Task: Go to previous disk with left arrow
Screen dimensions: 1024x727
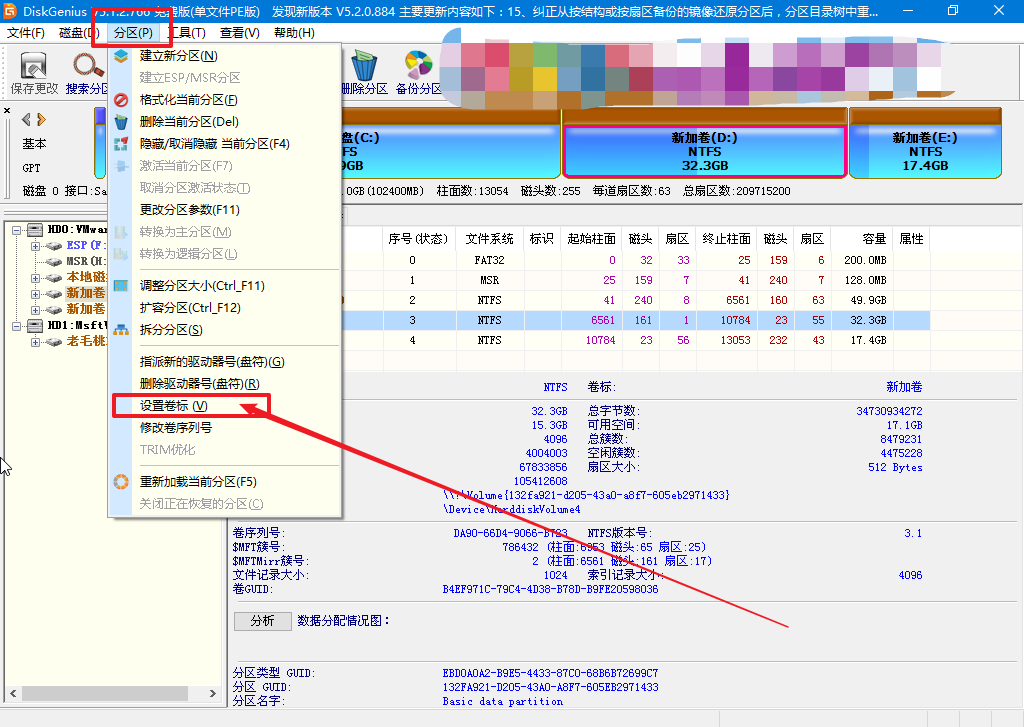Action: (x=26, y=119)
